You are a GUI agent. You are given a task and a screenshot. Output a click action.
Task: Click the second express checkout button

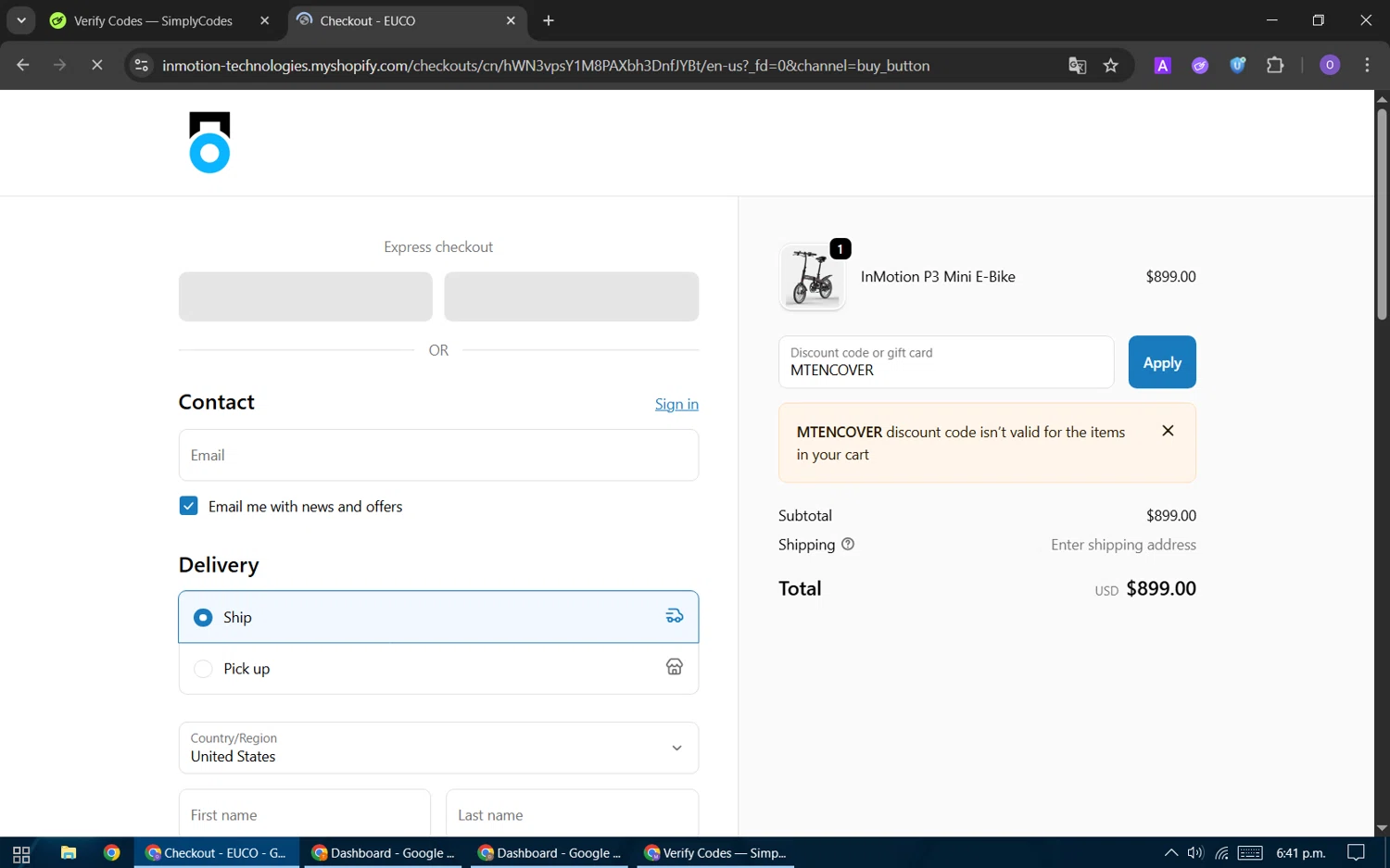[x=572, y=296]
